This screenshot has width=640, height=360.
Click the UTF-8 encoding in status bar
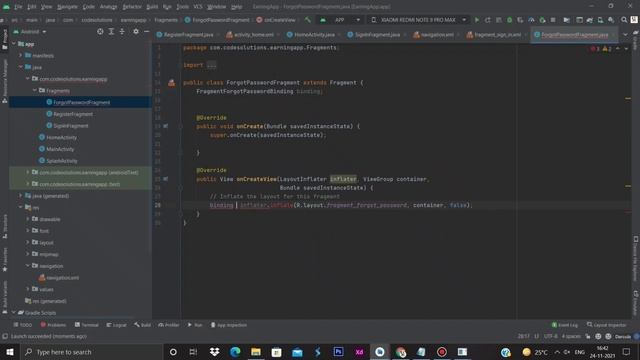[551, 336]
